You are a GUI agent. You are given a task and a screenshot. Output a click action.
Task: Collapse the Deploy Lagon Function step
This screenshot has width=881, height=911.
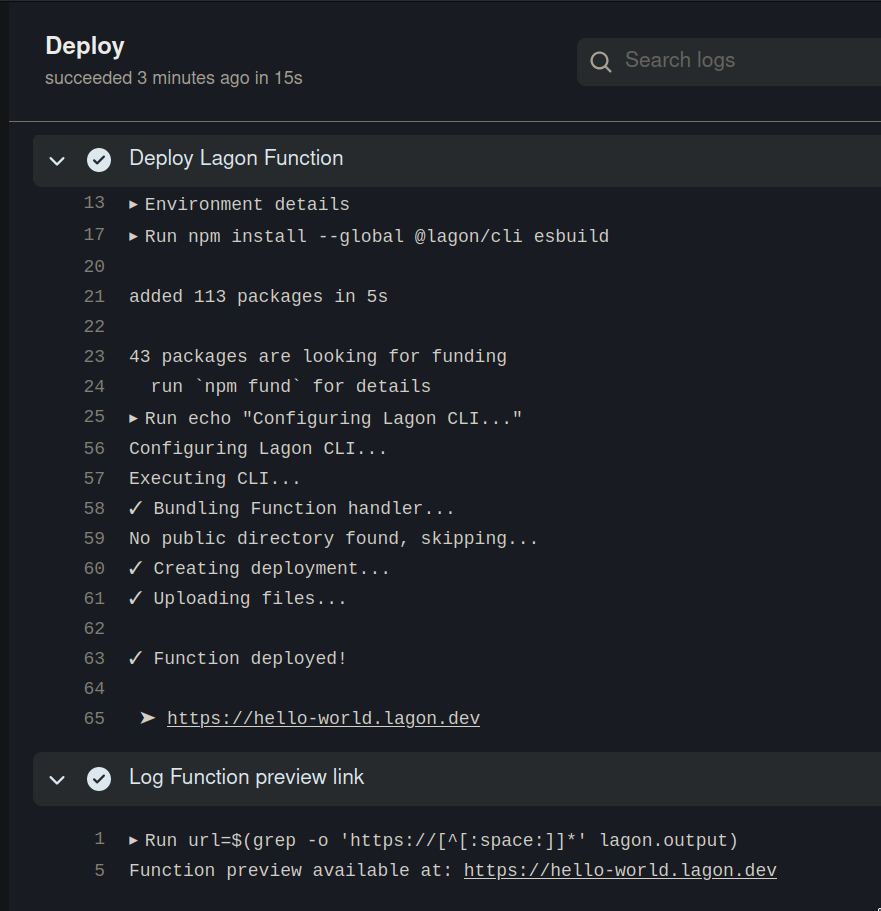[57, 160]
